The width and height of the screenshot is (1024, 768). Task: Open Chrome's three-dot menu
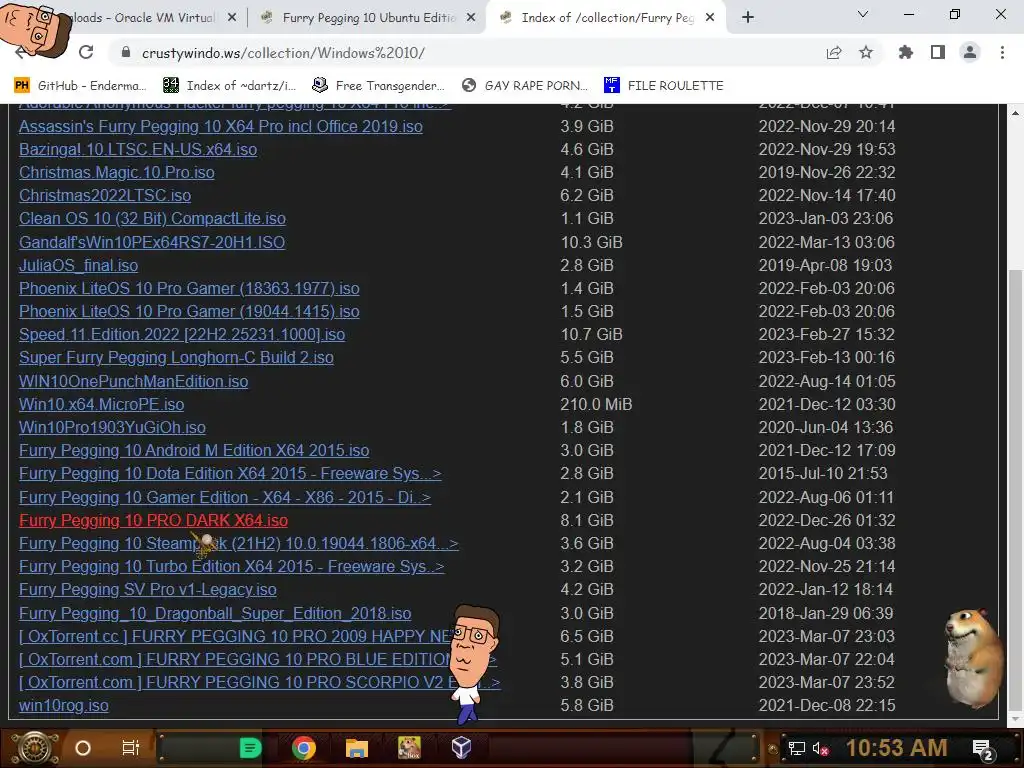tap(1002, 52)
